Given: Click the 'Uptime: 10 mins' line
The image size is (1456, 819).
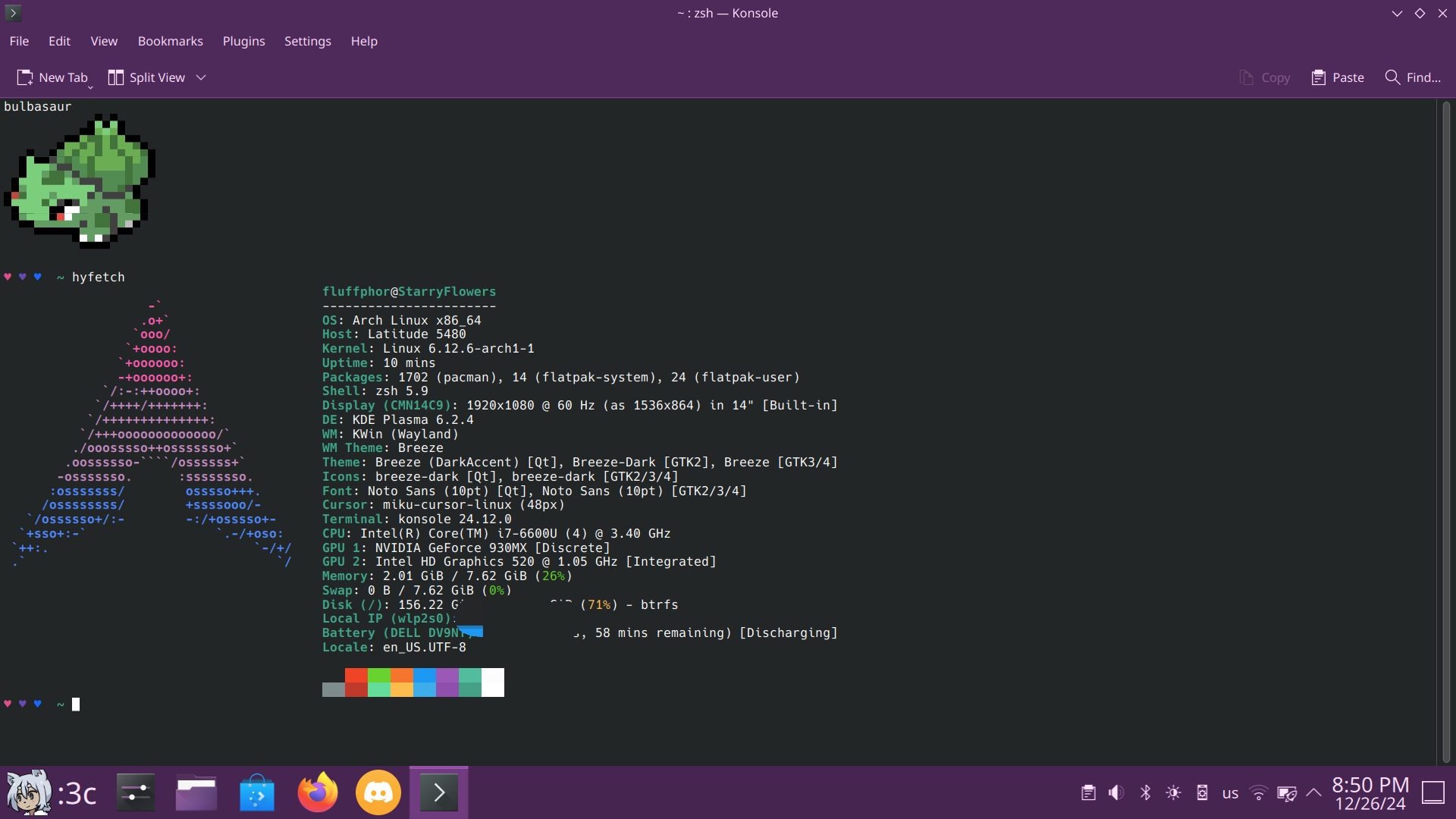Looking at the screenshot, I should point(379,363).
